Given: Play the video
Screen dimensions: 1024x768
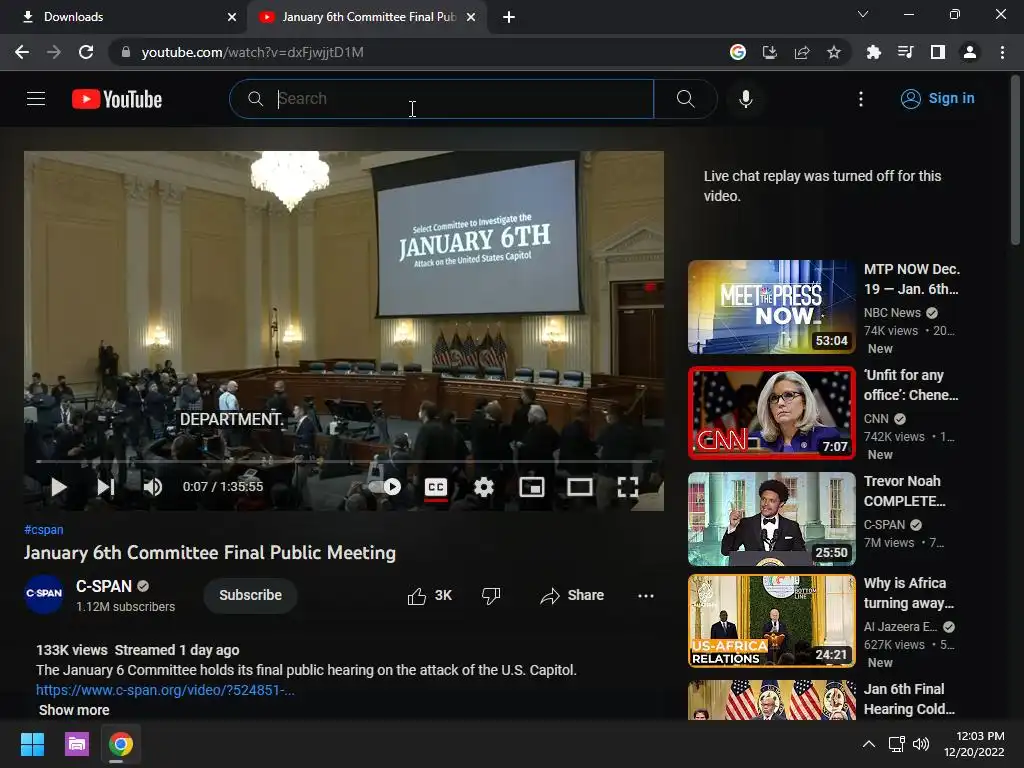Looking at the screenshot, I should 59,487.
